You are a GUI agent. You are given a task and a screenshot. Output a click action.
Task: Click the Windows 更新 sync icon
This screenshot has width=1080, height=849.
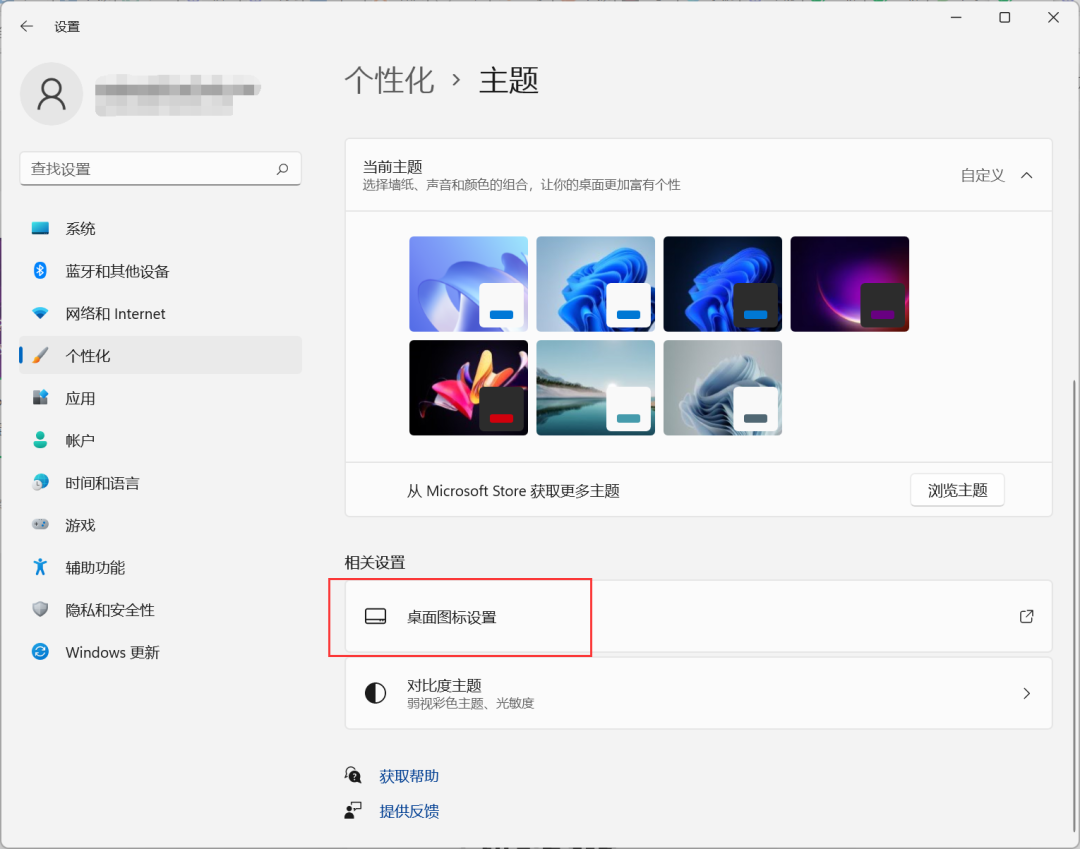click(41, 651)
